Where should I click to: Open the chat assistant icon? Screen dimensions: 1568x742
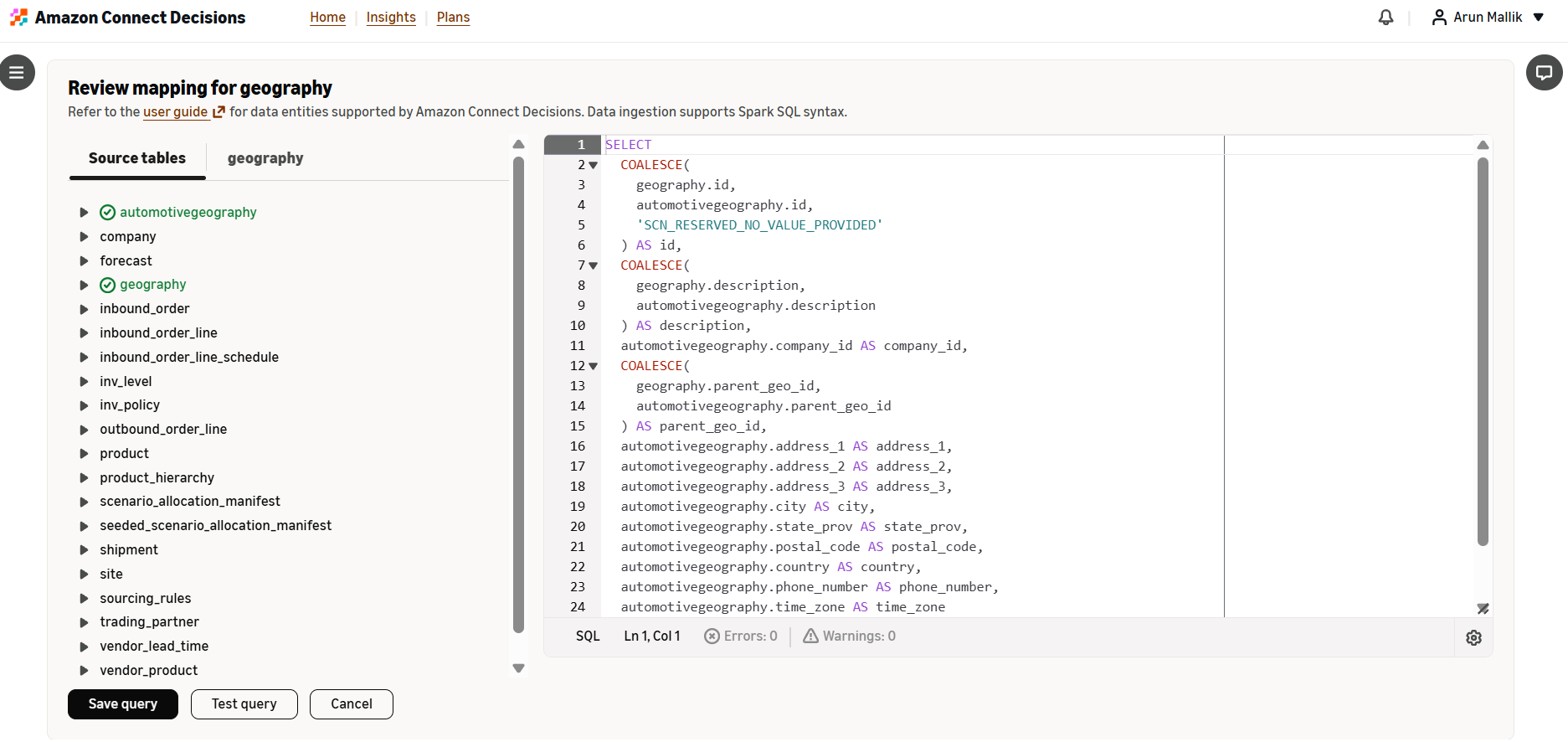[x=1544, y=73]
